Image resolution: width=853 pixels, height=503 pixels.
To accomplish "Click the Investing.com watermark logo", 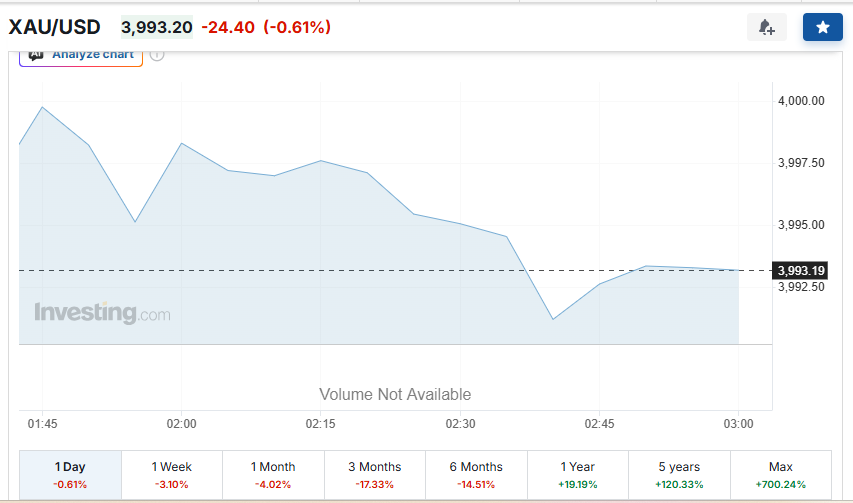I will 102,313.
